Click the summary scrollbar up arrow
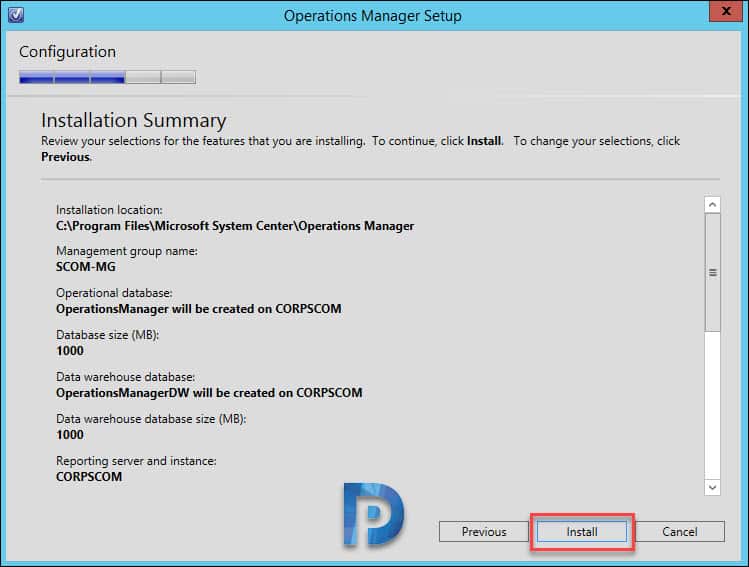This screenshot has height=567, width=749. click(712, 205)
